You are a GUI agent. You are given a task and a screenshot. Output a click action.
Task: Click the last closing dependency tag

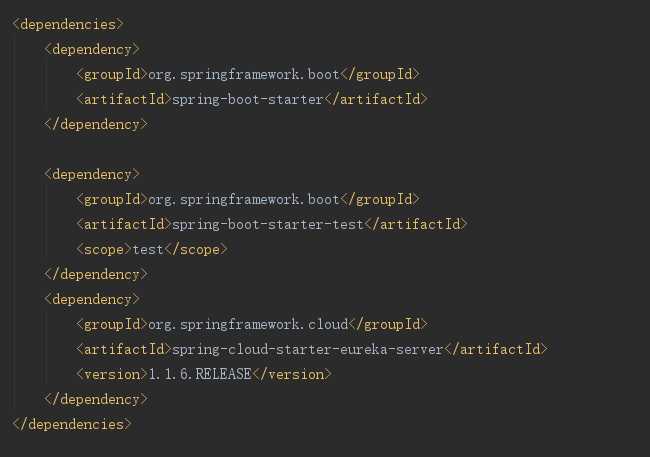[x=96, y=399]
